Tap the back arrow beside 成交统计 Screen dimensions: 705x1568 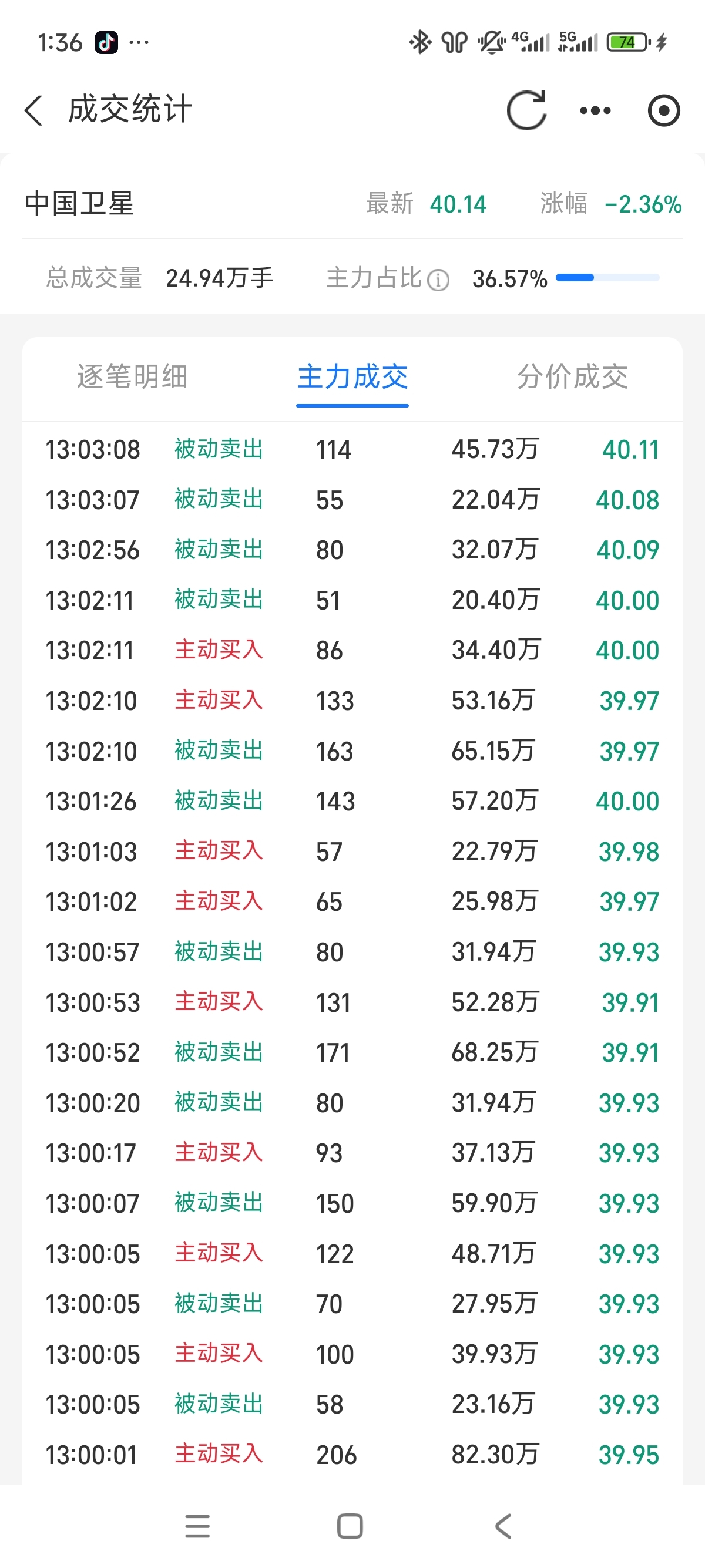[34, 111]
